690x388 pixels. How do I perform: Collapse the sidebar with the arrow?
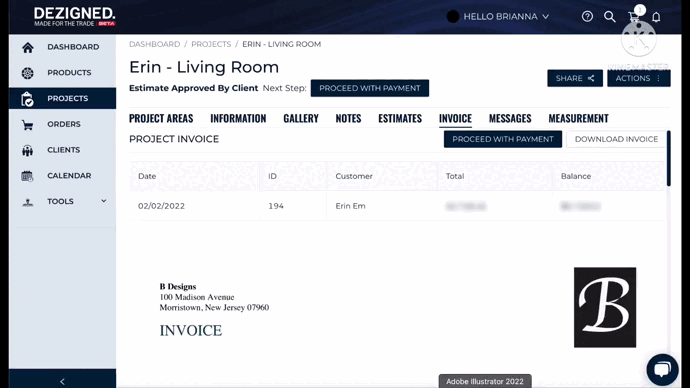pos(62,381)
